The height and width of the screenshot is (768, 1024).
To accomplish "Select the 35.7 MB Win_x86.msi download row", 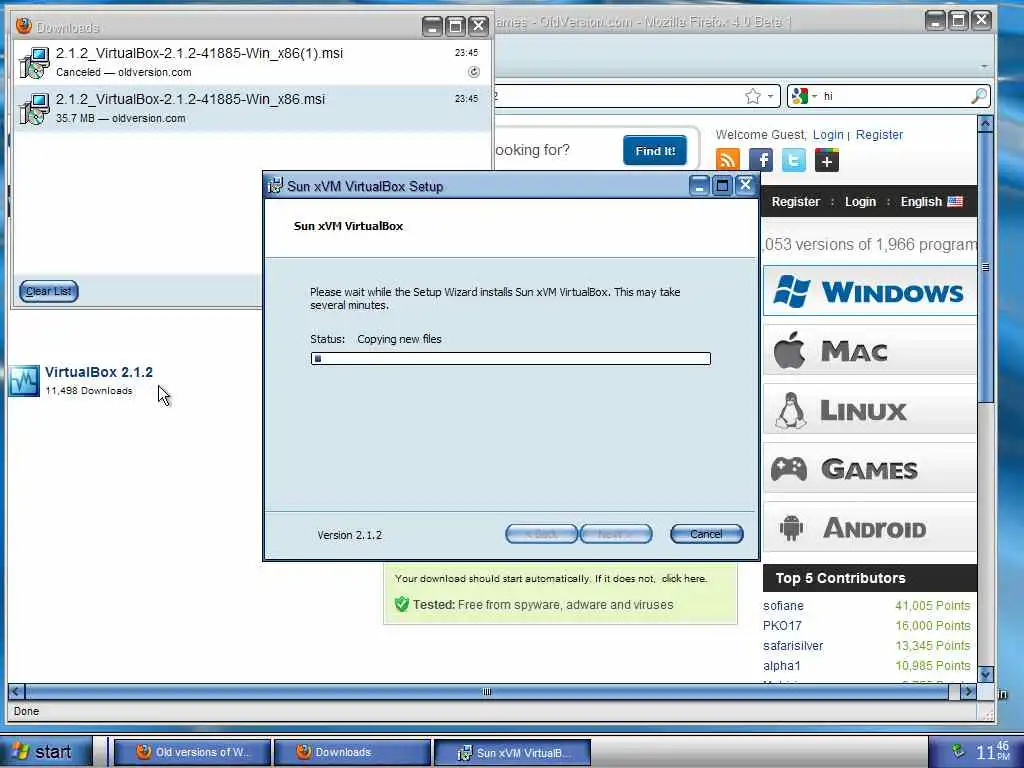I will [x=253, y=108].
